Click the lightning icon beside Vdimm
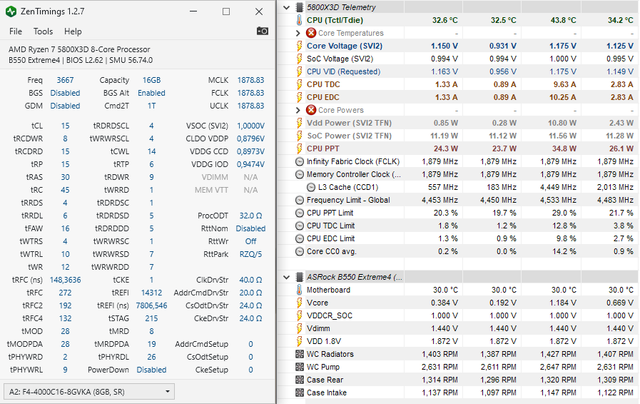This screenshot has height=404, width=640. pyautogui.click(x=299, y=329)
